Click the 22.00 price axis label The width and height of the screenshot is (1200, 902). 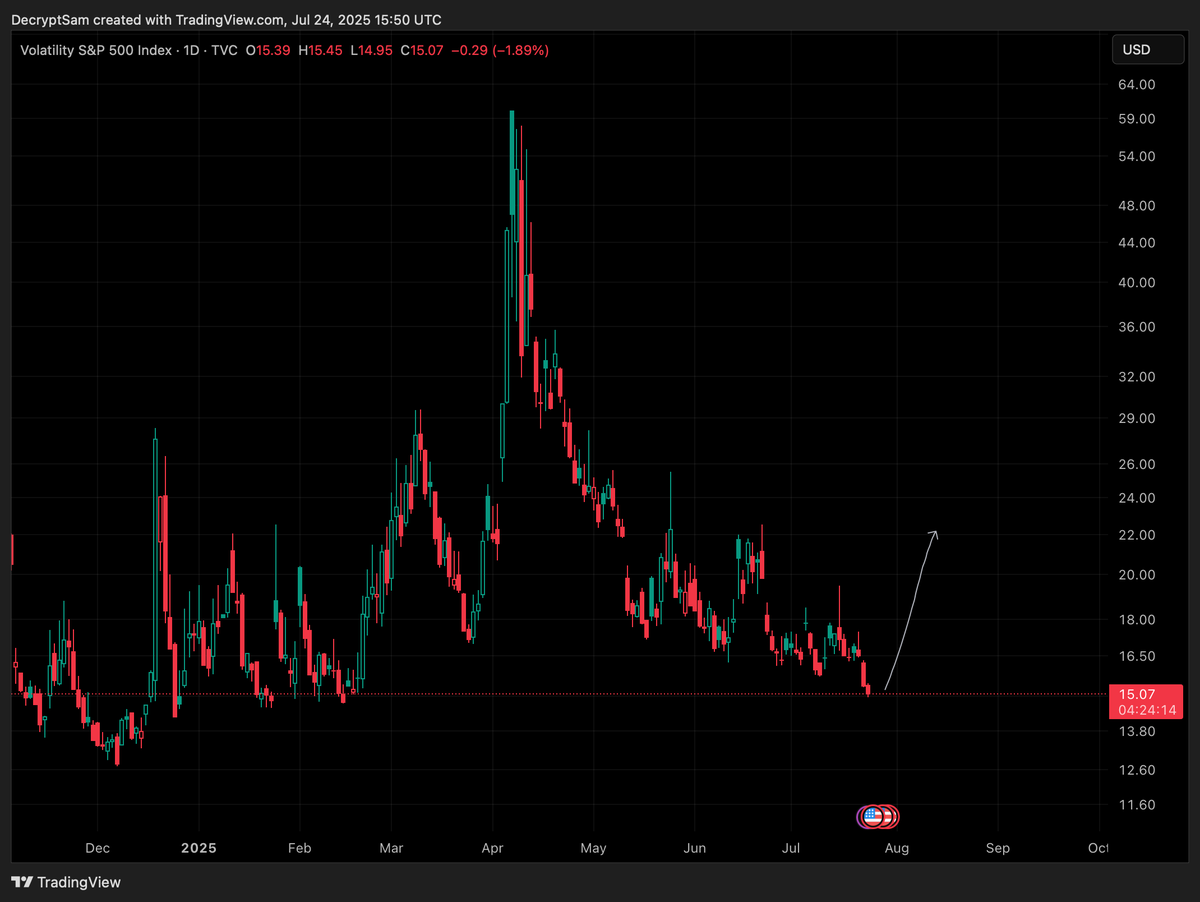pos(1139,536)
